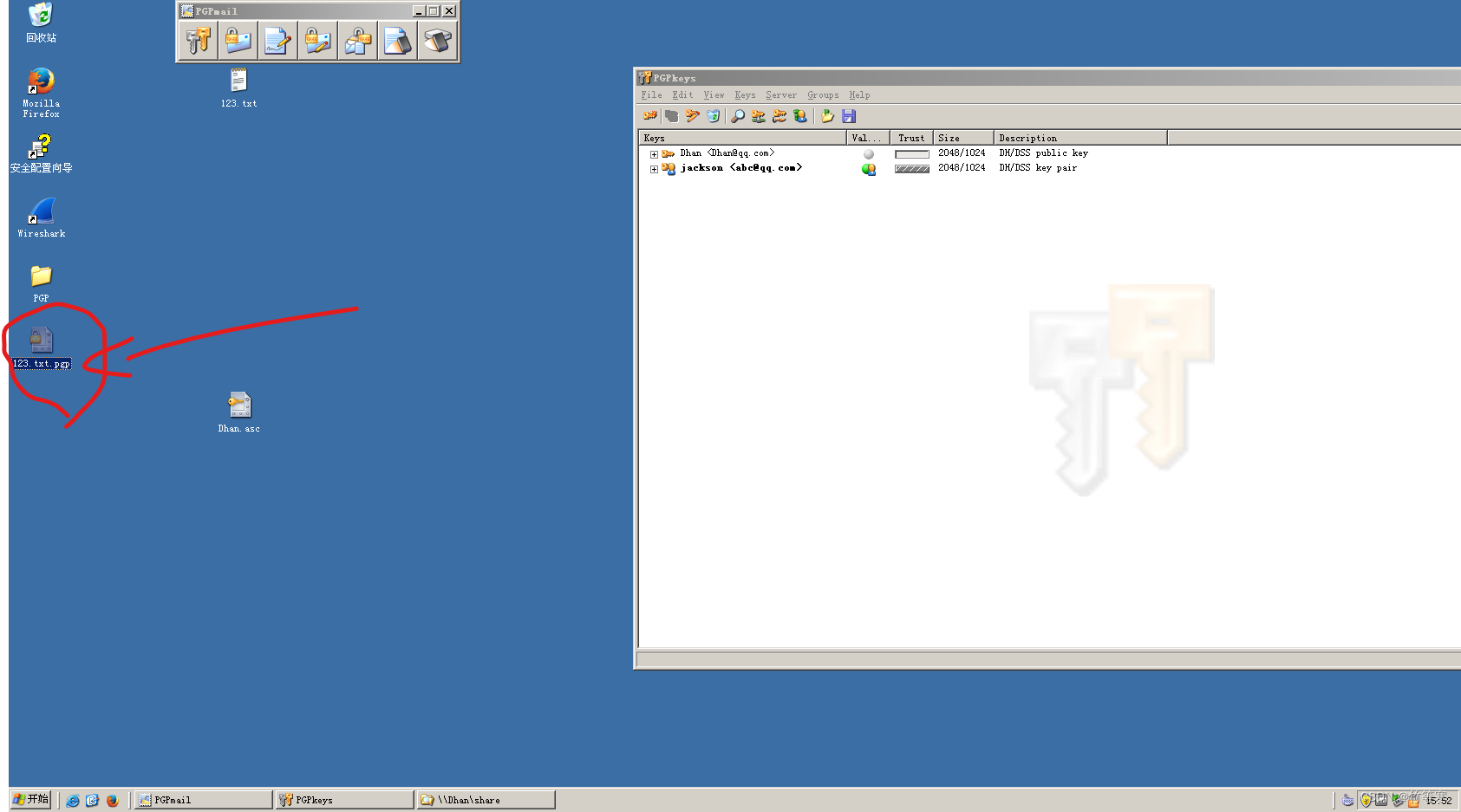
Task: Click the Delete (recycle) toolbar icon in PGPkeys
Action: tap(713, 116)
